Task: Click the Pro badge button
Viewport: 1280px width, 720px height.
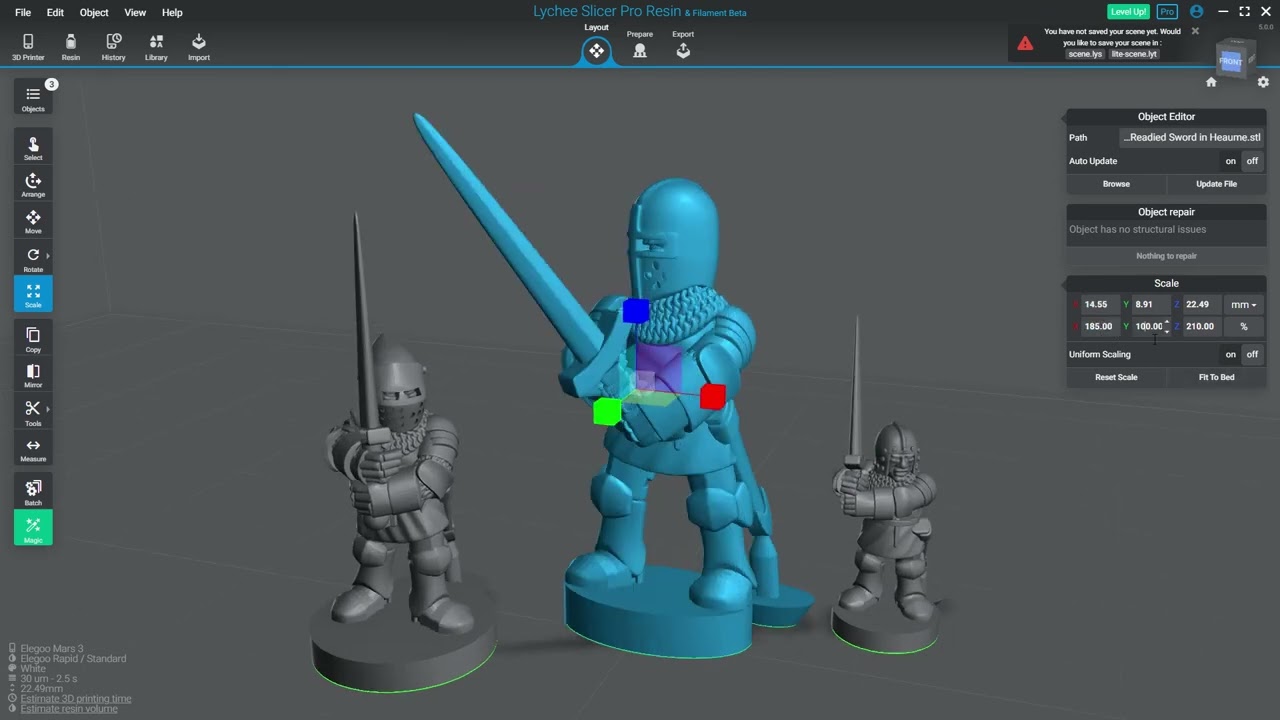Action: 1167,12
